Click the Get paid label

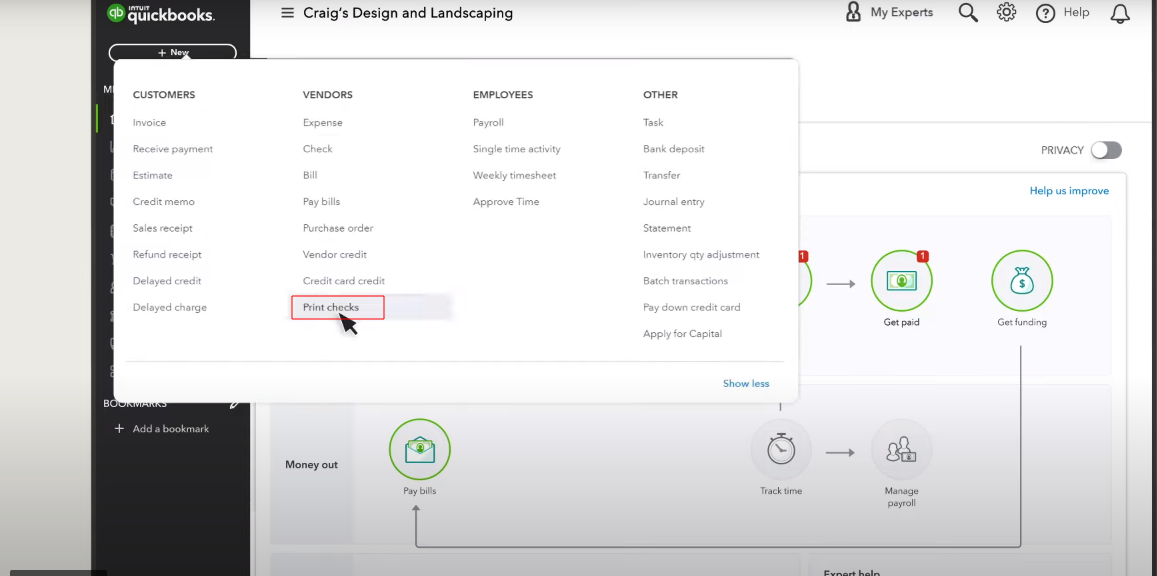pyautogui.click(x=902, y=322)
